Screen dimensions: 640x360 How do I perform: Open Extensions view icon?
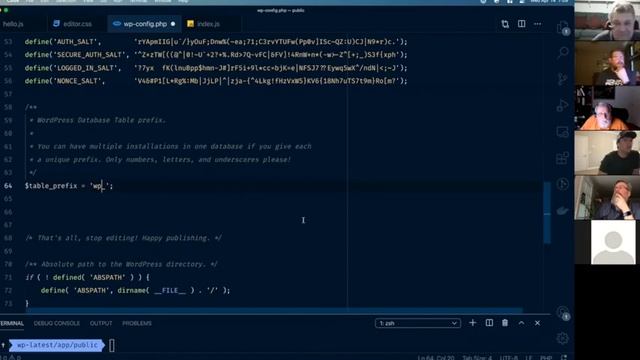tap(562, 158)
